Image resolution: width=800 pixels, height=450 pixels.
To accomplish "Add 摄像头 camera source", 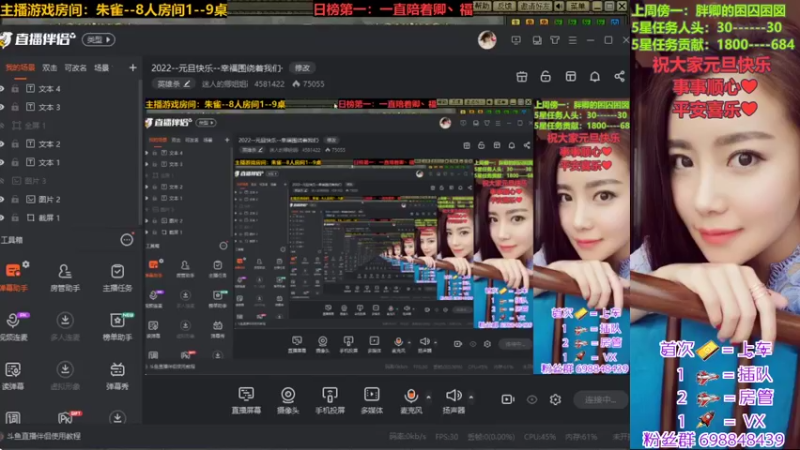I will point(288,400).
